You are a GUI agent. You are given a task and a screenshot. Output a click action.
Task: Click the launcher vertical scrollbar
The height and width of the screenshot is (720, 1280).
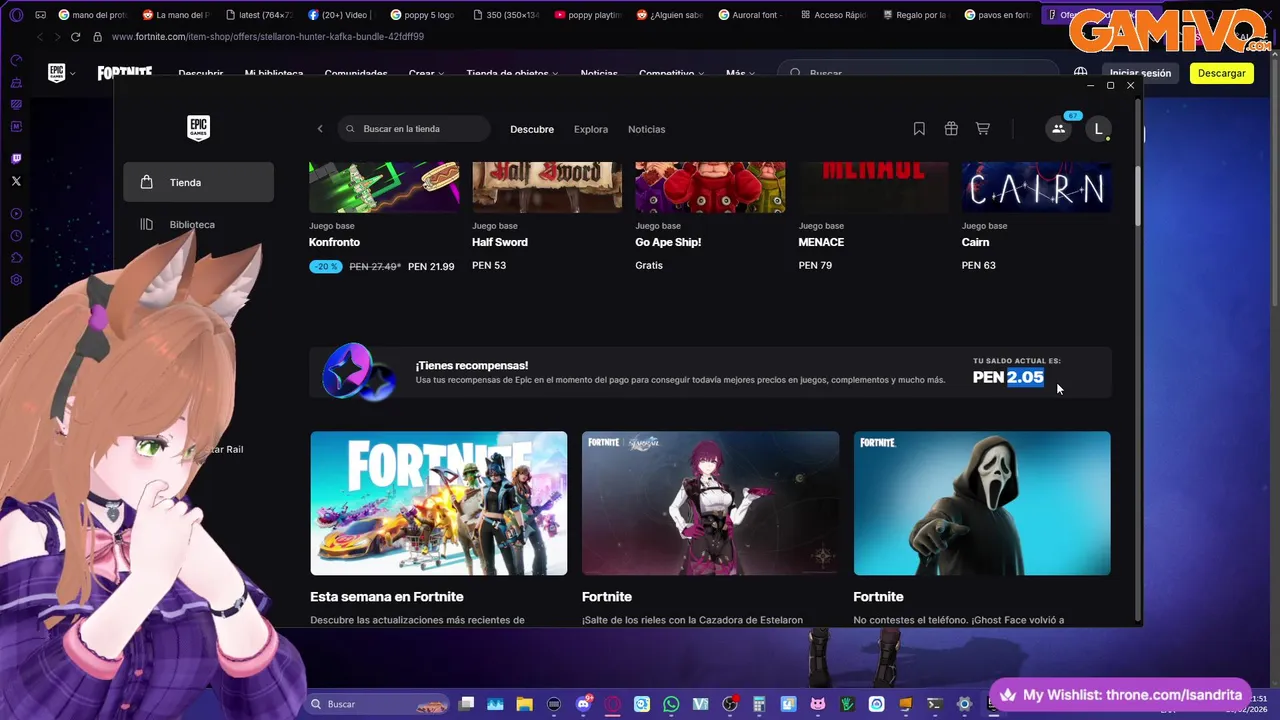[x=1138, y=195]
